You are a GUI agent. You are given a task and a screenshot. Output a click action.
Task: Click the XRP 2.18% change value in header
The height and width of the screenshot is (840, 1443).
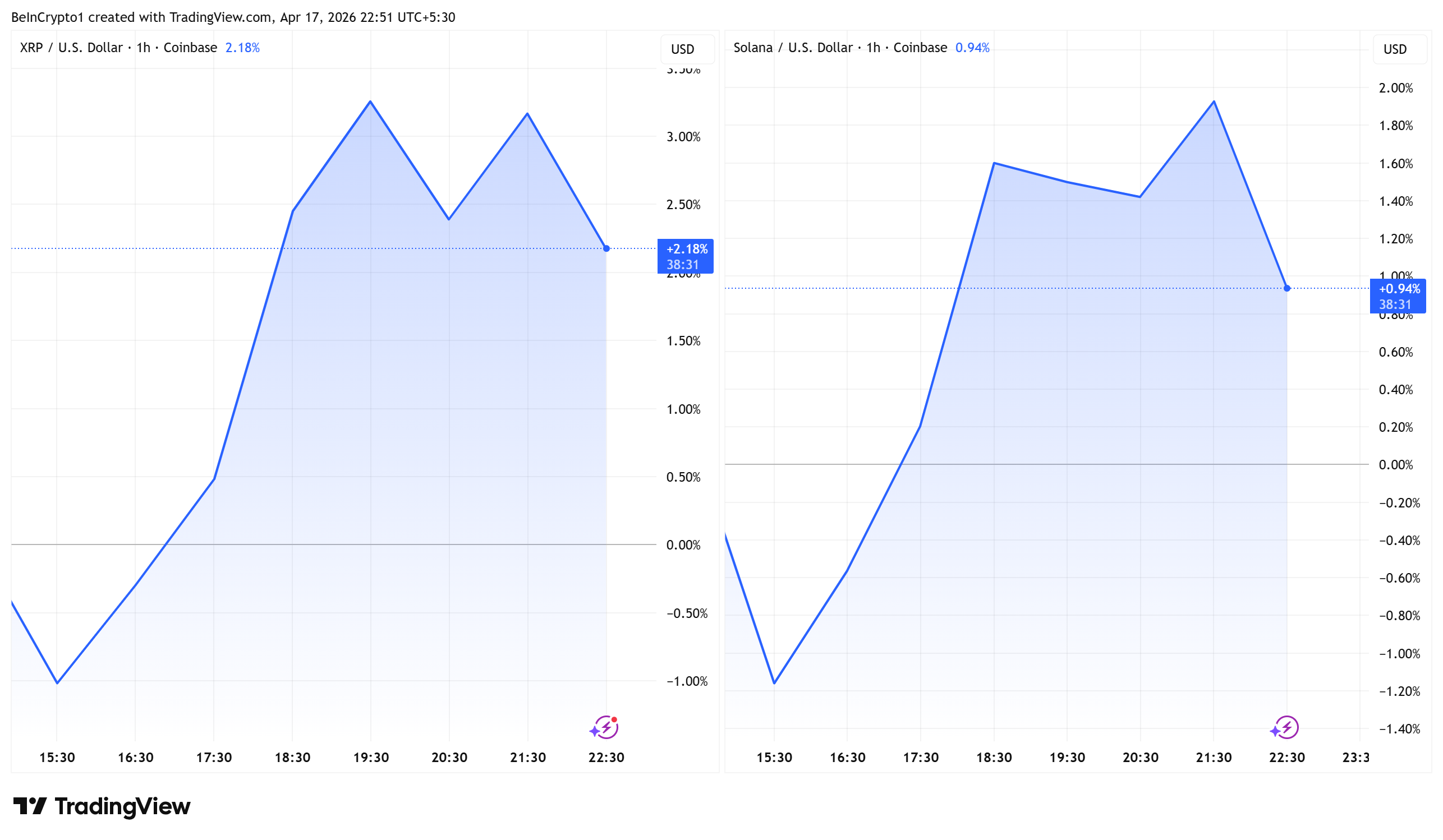coord(242,48)
